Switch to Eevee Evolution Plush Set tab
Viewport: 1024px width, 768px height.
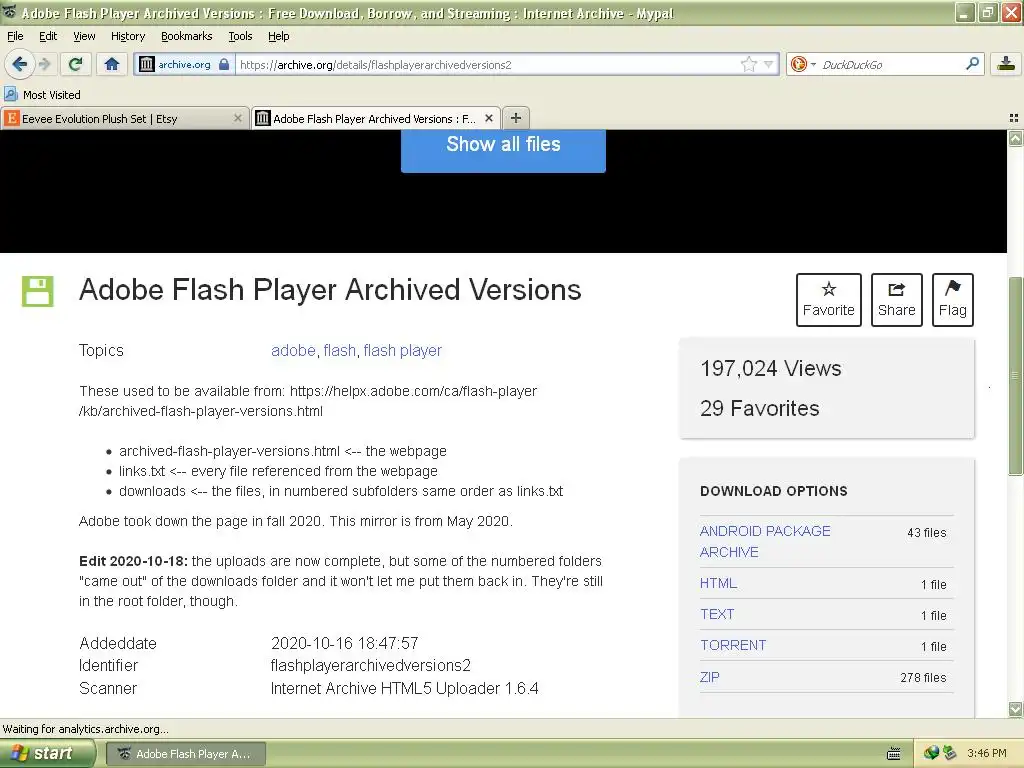tap(124, 118)
